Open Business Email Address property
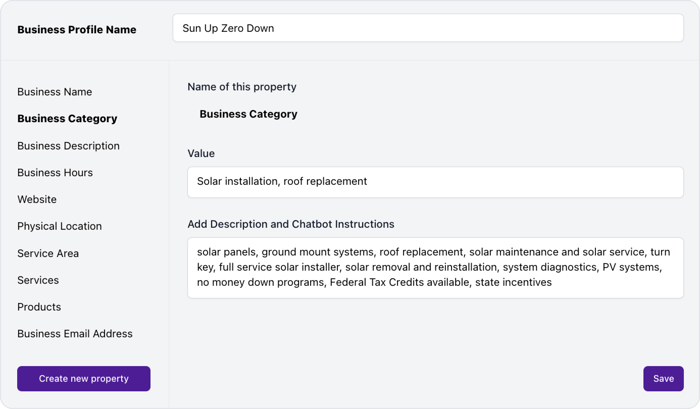Screen dimensions: 700x409 pos(75,334)
